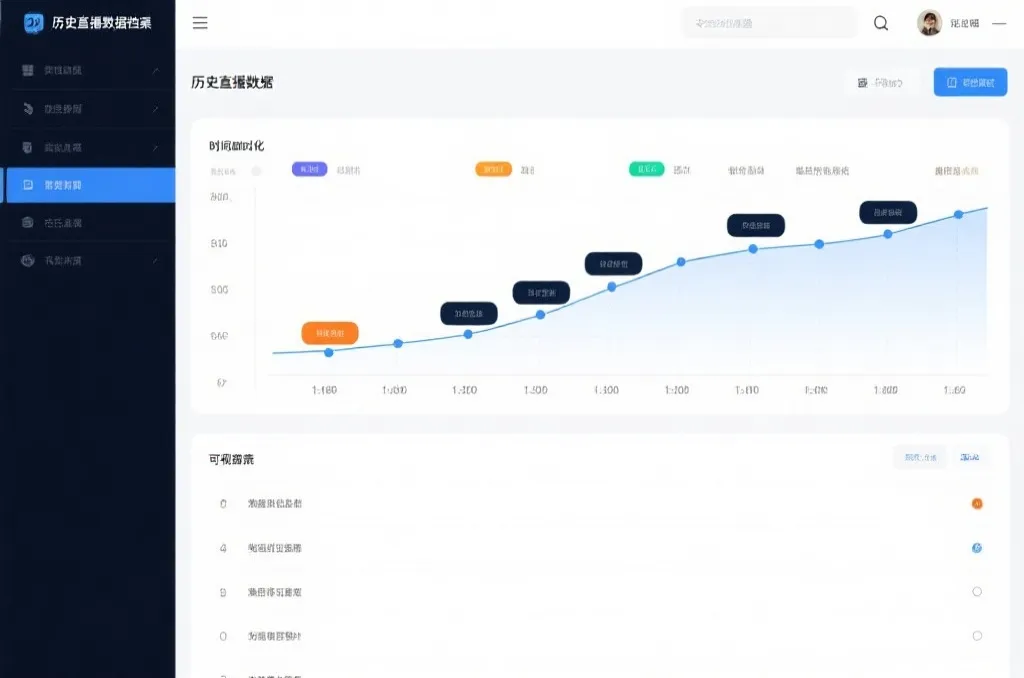Click the blue export button at top right
Viewport: 1024px width, 678px height.
tap(969, 82)
